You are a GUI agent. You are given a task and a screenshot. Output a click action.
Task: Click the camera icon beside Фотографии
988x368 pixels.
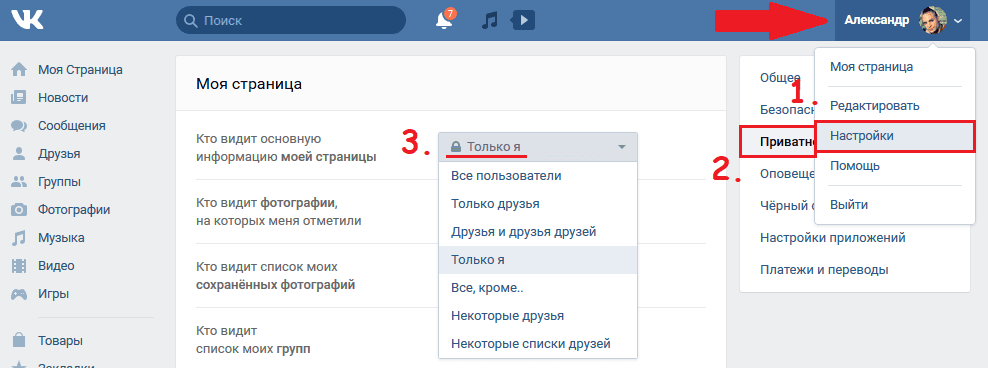click(19, 210)
